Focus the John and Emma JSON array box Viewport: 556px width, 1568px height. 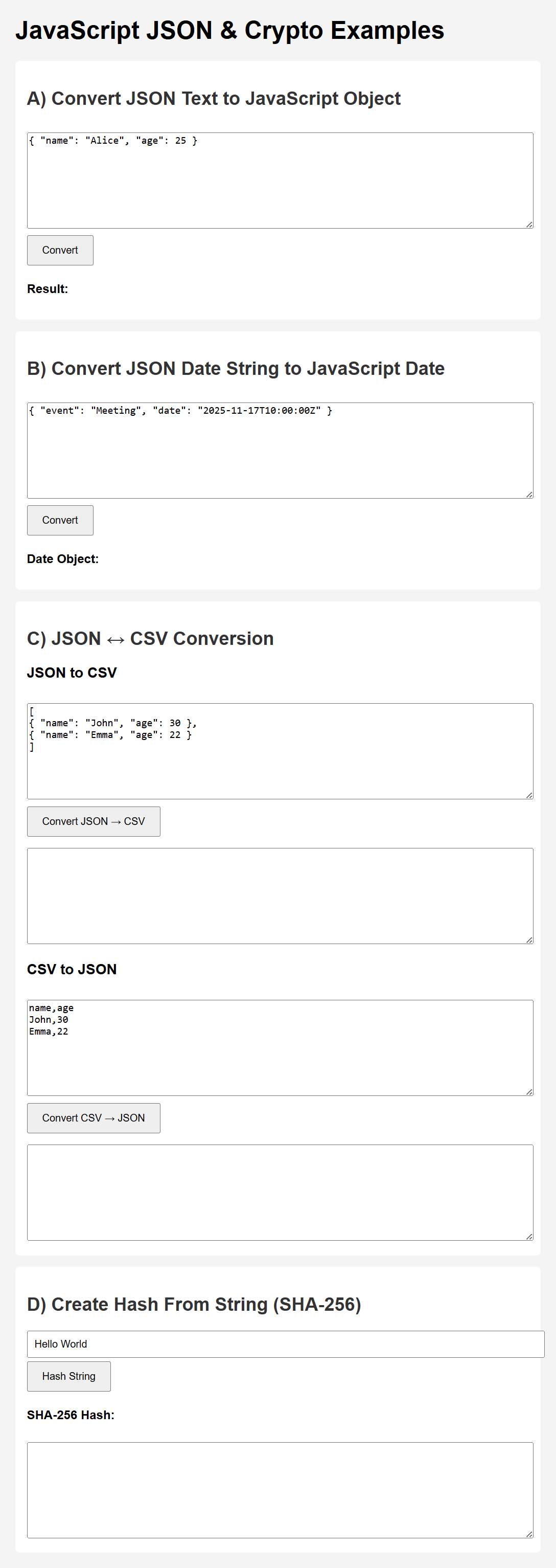tap(280, 751)
